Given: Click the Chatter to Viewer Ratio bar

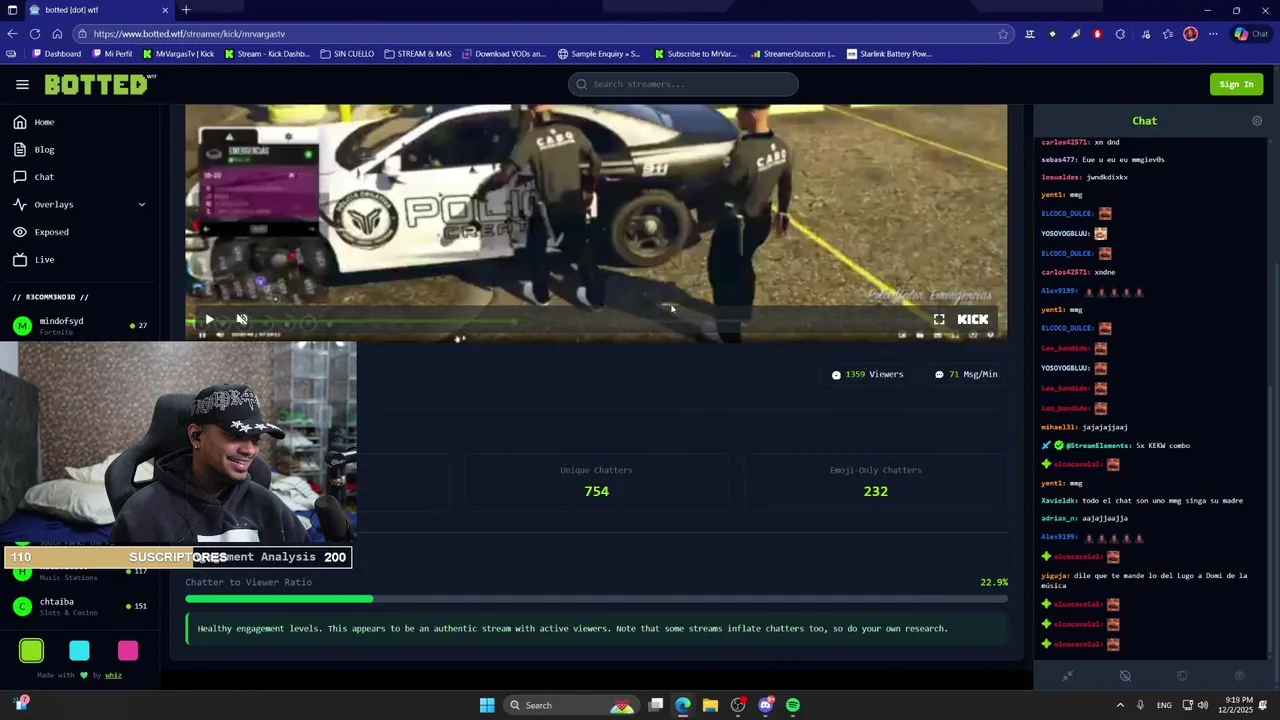Looking at the screenshot, I should pyautogui.click(x=596, y=599).
